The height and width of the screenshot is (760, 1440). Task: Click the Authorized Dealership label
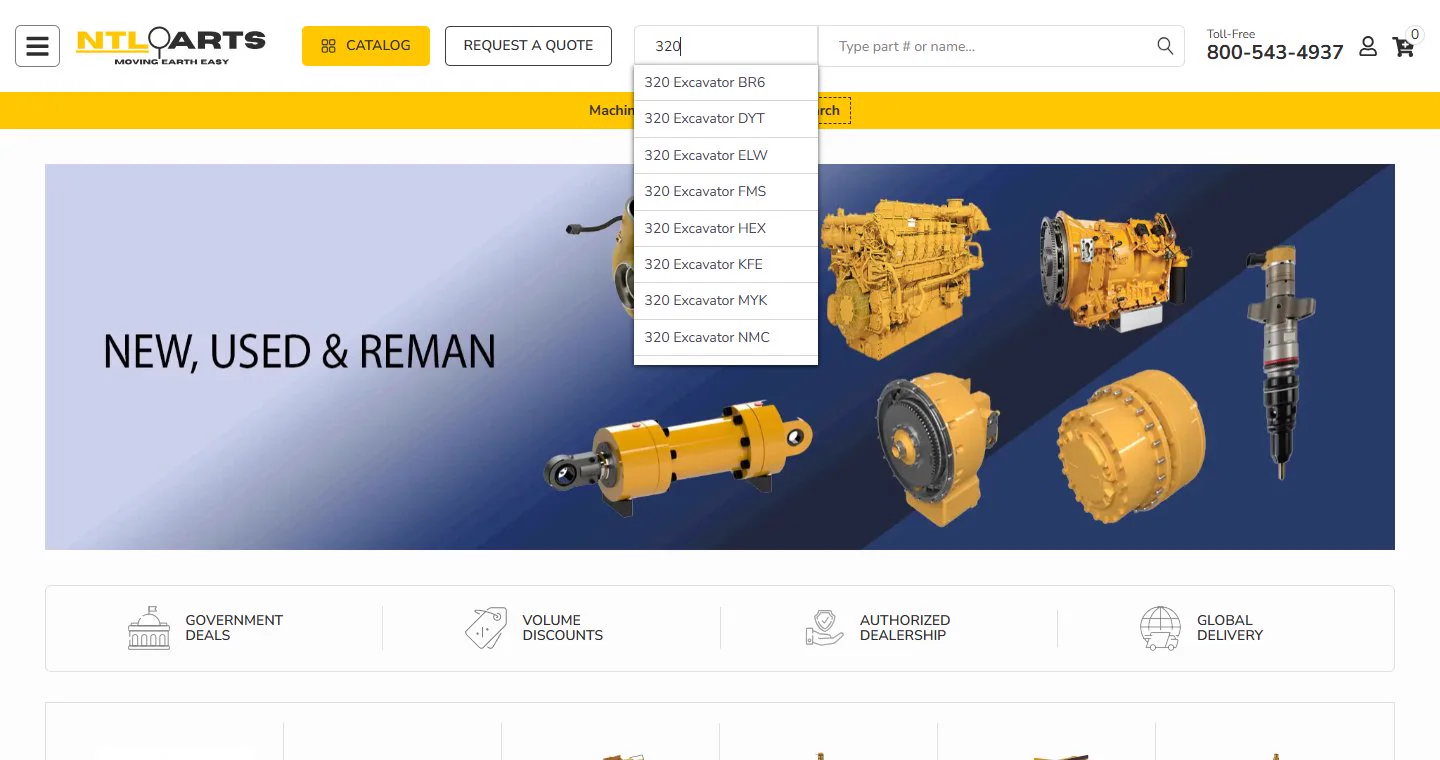[905, 628]
